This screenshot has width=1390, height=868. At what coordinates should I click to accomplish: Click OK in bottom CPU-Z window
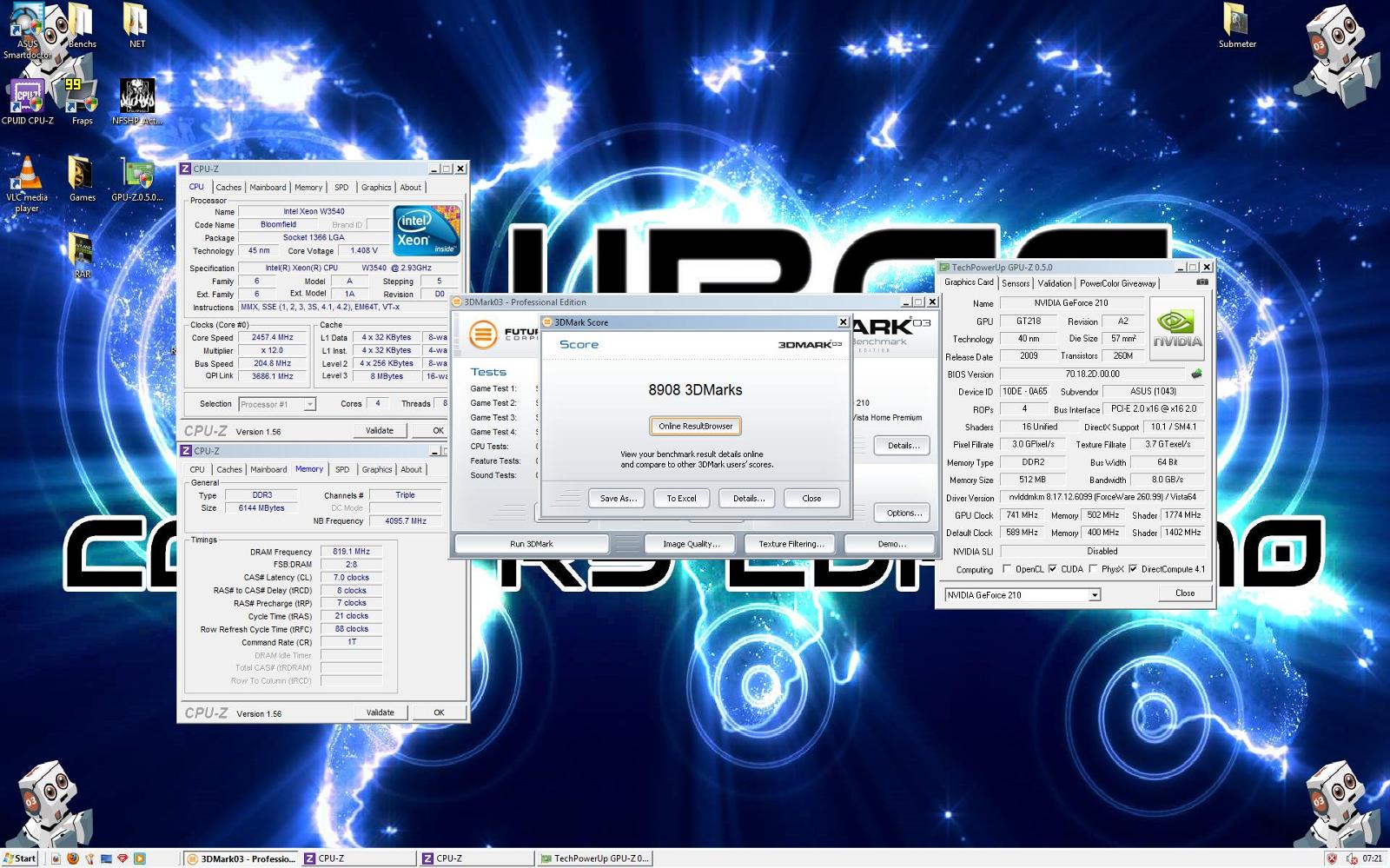click(439, 712)
